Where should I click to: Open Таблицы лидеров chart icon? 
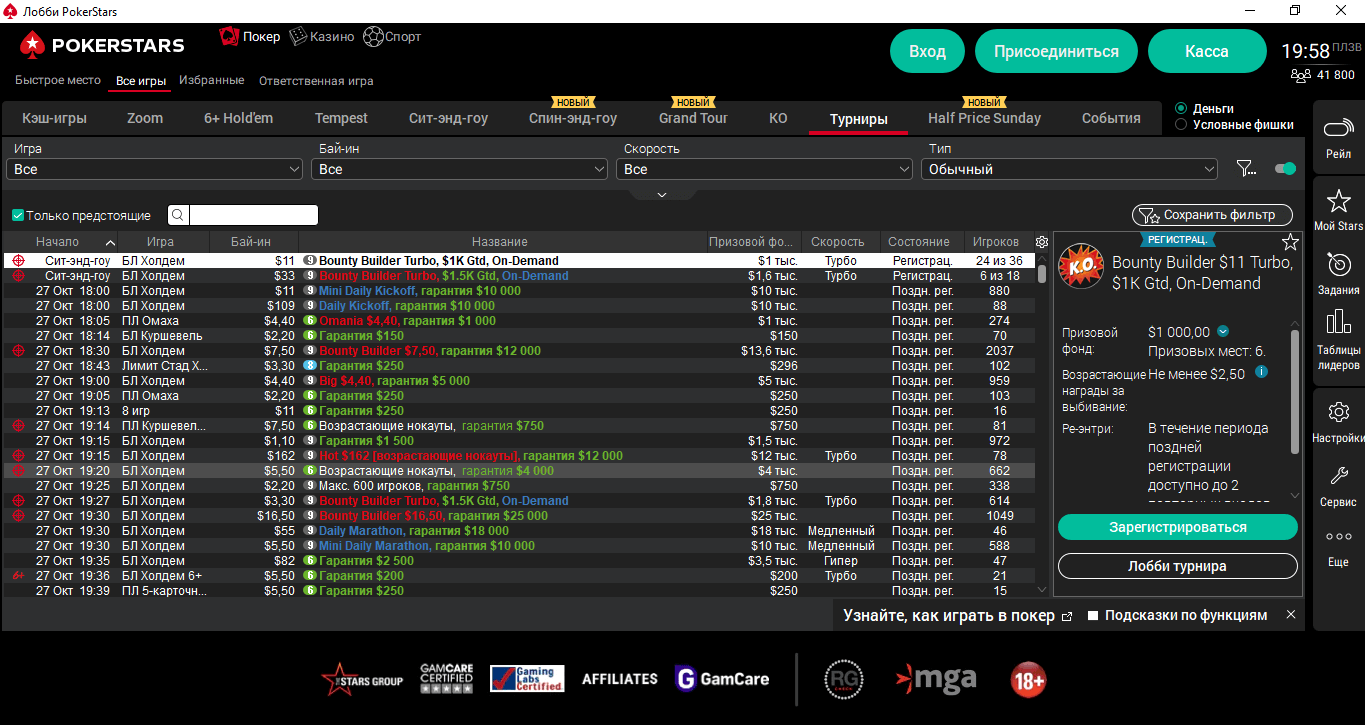click(1338, 323)
